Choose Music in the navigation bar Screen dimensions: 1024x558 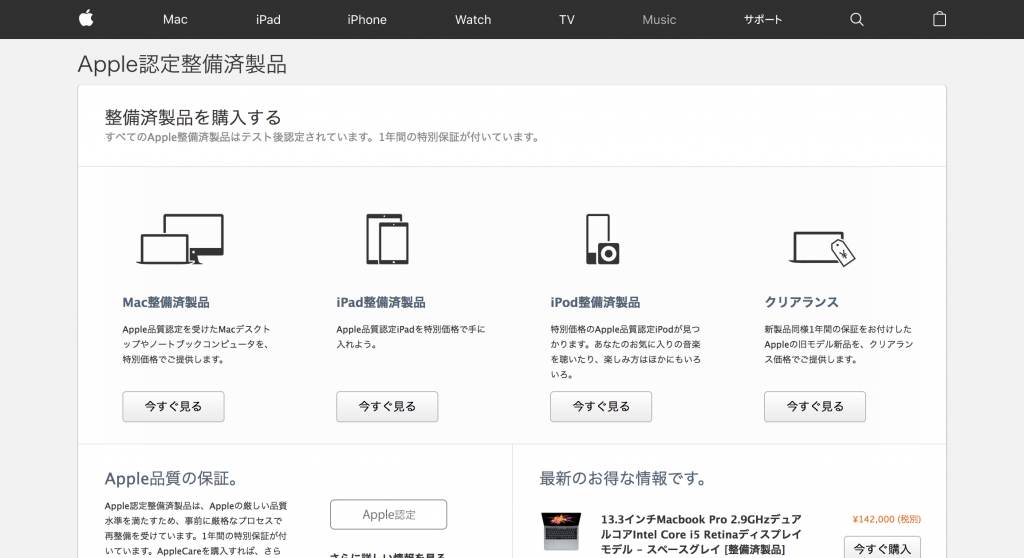pos(659,20)
